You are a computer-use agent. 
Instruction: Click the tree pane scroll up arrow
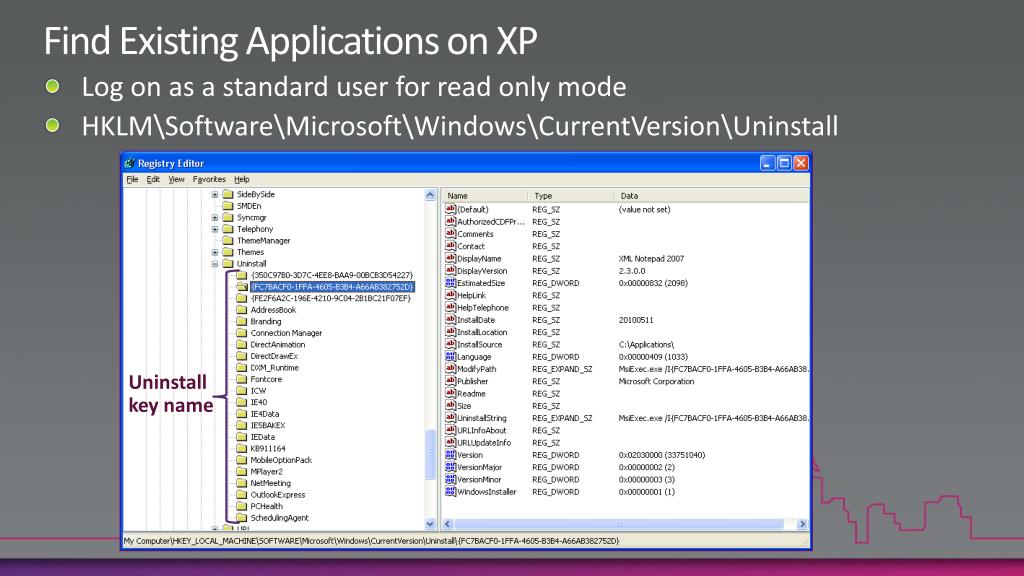(x=430, y=195)
